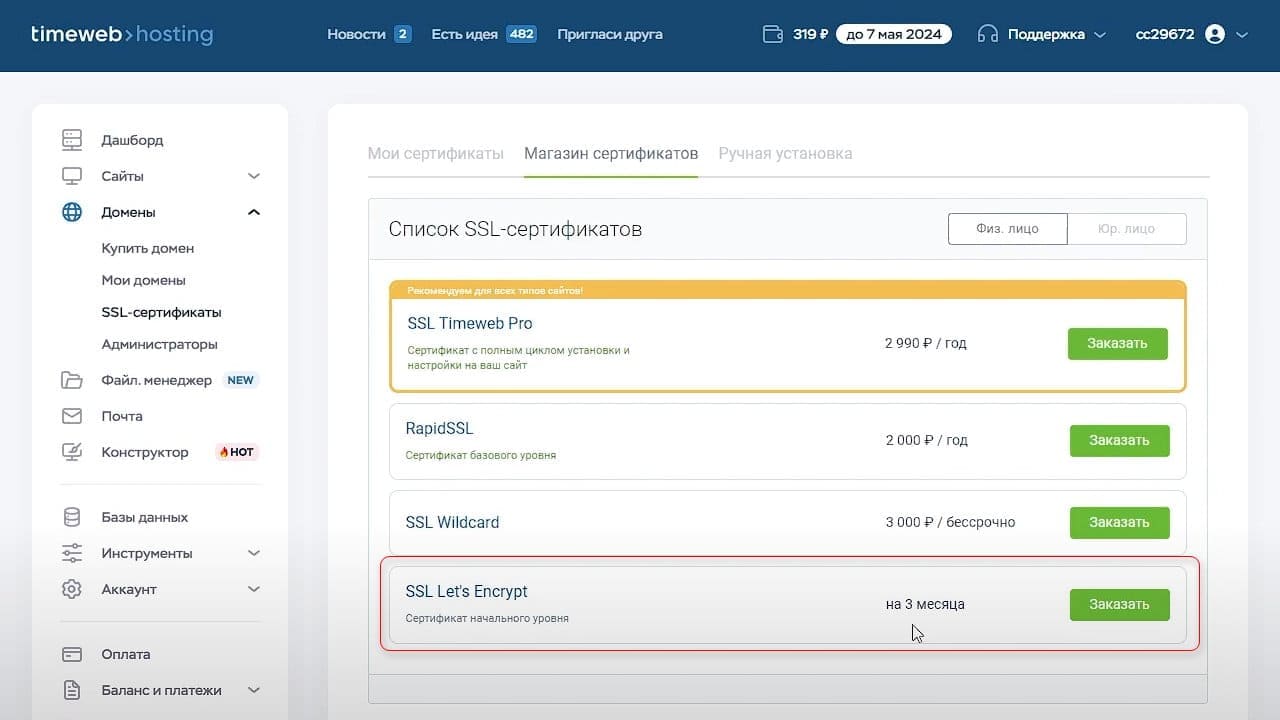Expand the Сайты menu chevron
Viewport: 1280px width, 720px height.
click(x=254, y=176)
